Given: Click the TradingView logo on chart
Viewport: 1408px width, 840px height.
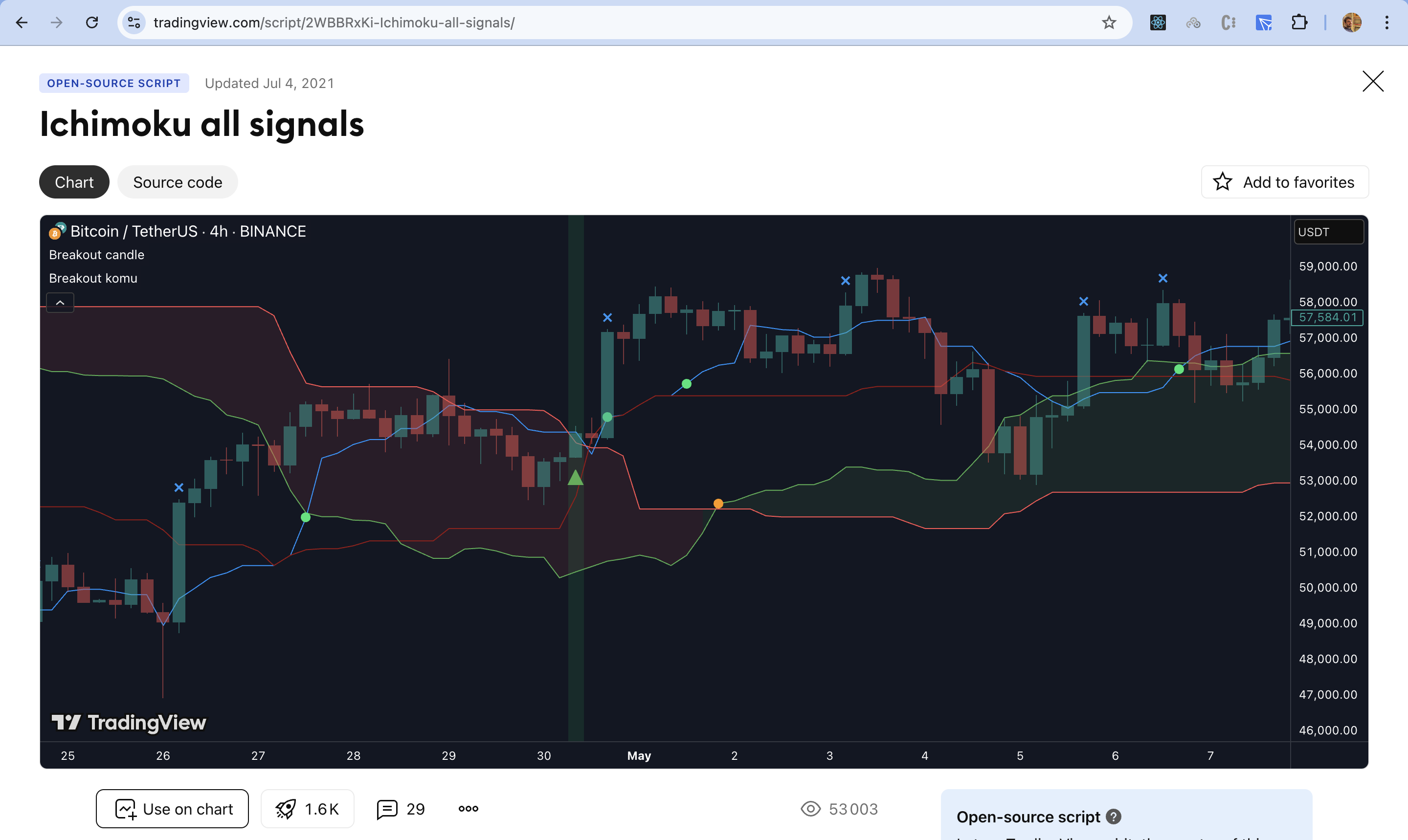Looking at the screenshot, I should 129,722.
